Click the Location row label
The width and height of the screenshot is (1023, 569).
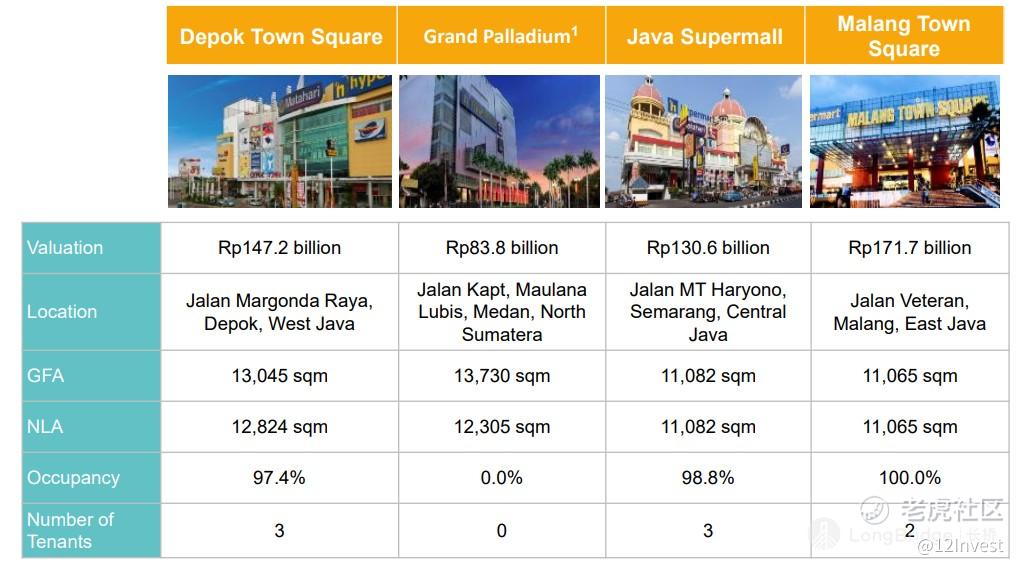(x=91, y=312)
